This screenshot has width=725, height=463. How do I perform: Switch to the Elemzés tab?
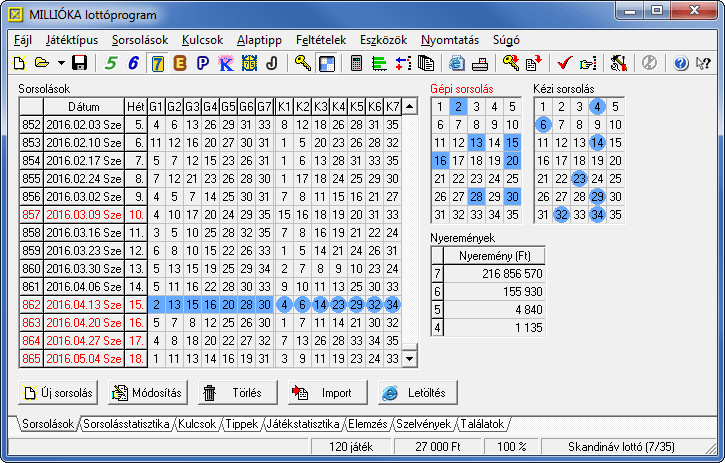(x=368, y=424)
